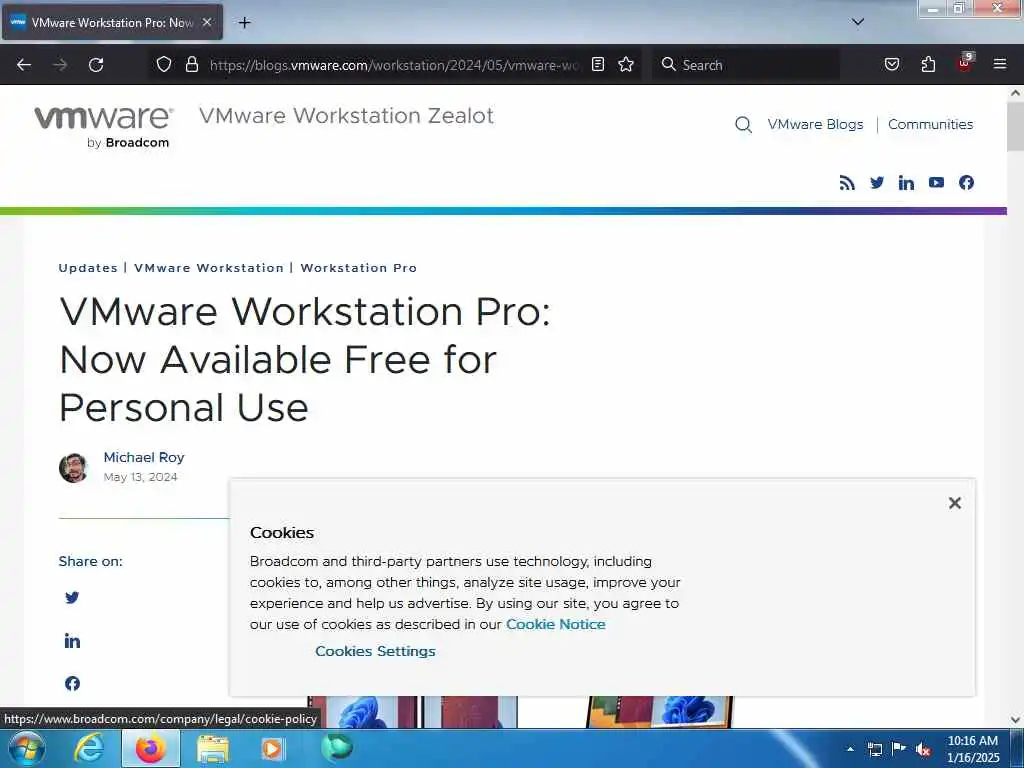This screenshot has width=1024, height=768.
Task: Click the URL address field
Action: click(394, 65)
